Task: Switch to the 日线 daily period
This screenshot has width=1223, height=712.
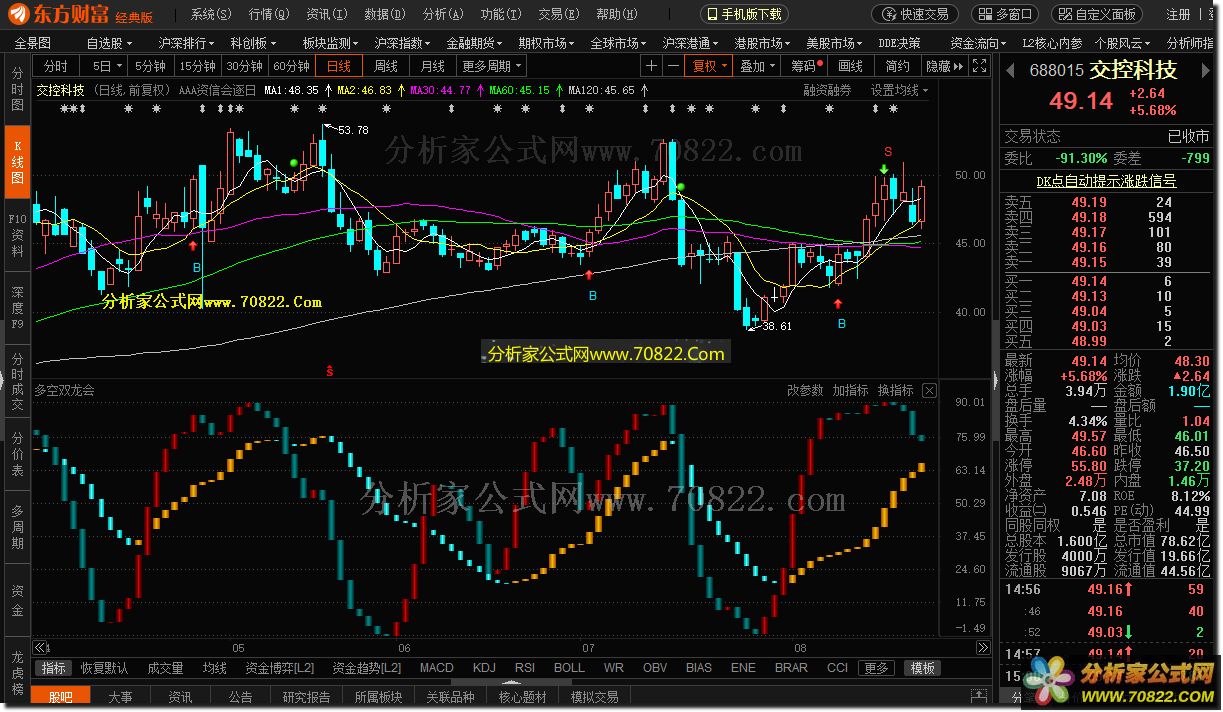Action: (339, 66)
